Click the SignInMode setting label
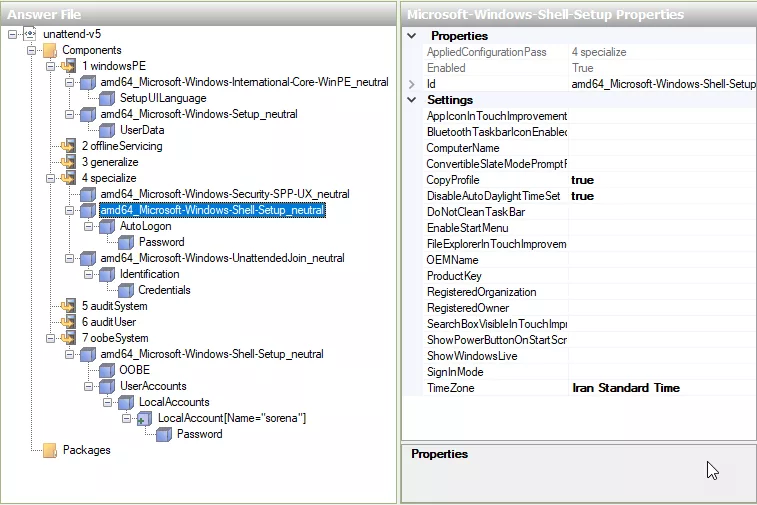This screenshot has width=757, height=505. pos(455,372)
